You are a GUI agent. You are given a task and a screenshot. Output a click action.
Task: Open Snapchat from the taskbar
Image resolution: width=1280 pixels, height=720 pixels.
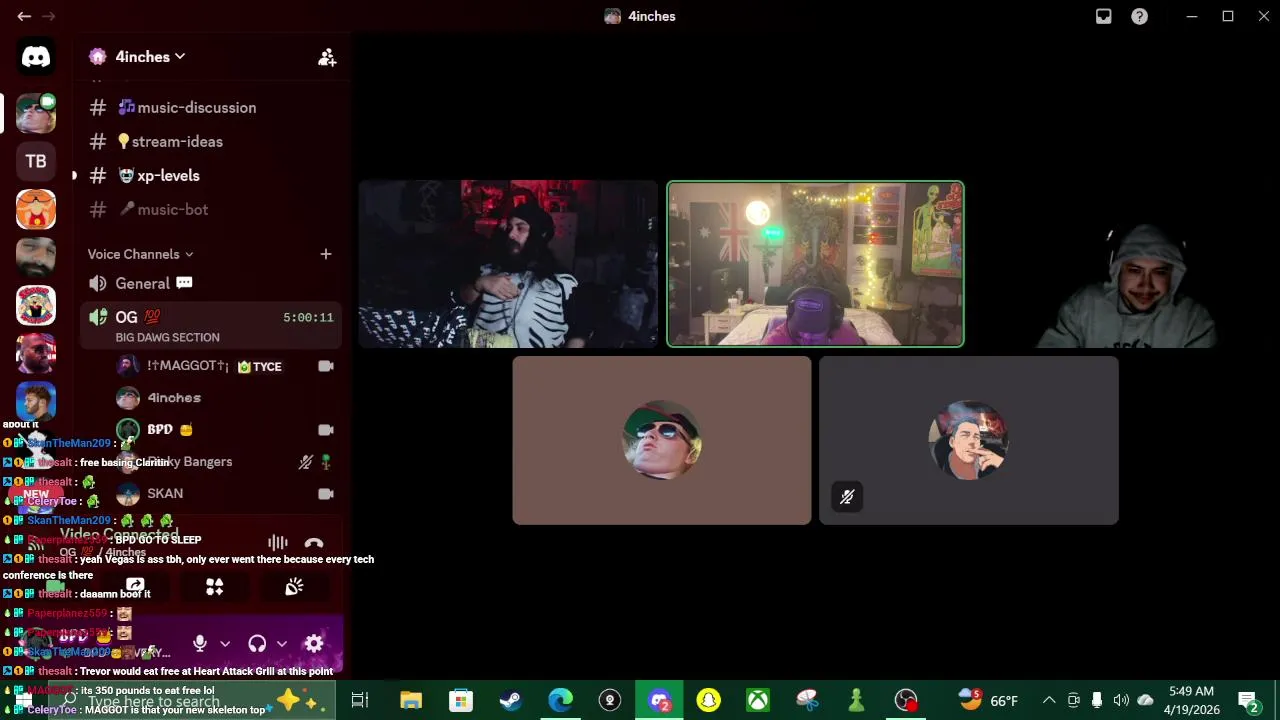[708, 700]
